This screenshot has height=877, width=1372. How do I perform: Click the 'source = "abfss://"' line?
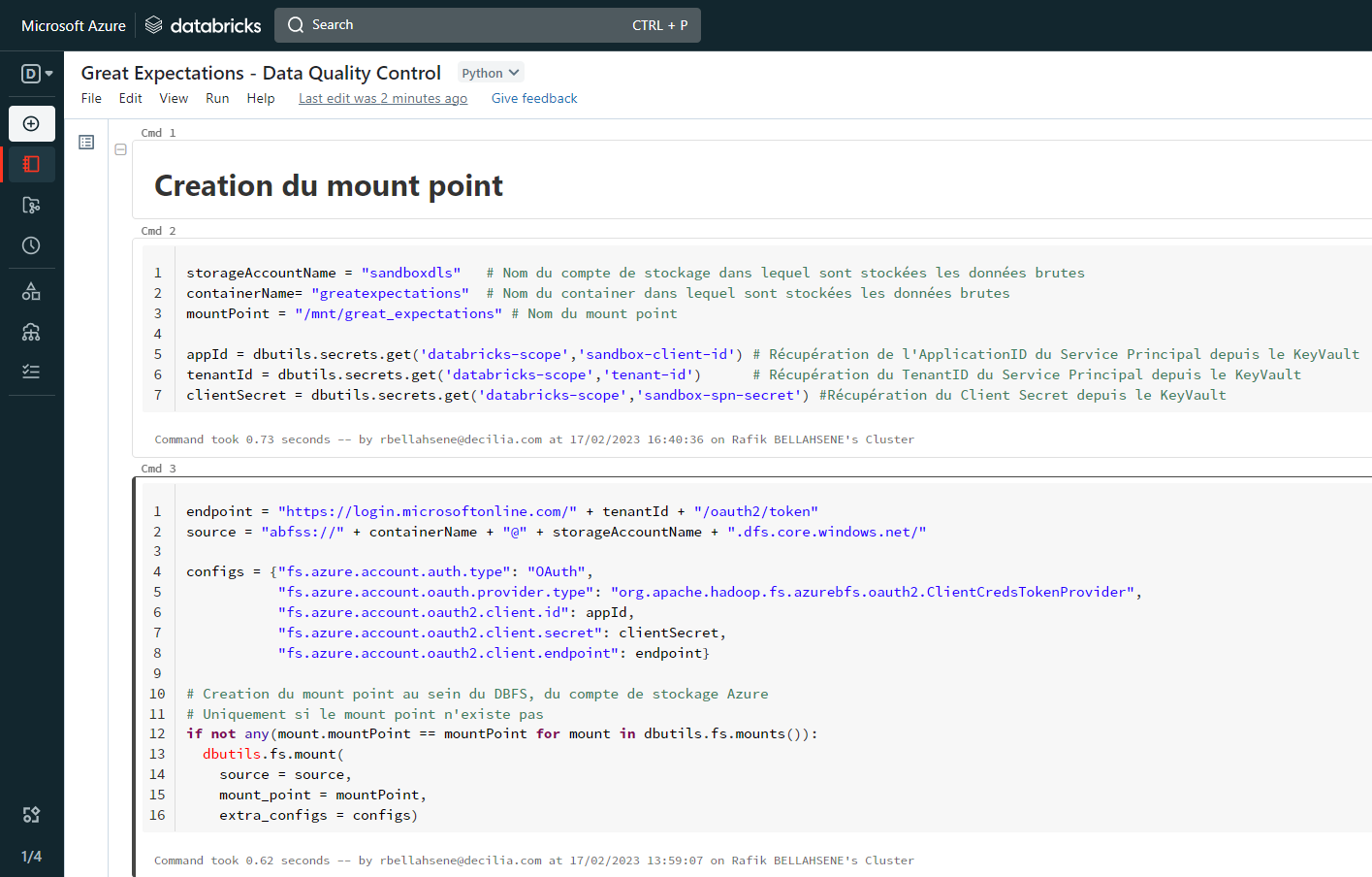pos(557,532)
